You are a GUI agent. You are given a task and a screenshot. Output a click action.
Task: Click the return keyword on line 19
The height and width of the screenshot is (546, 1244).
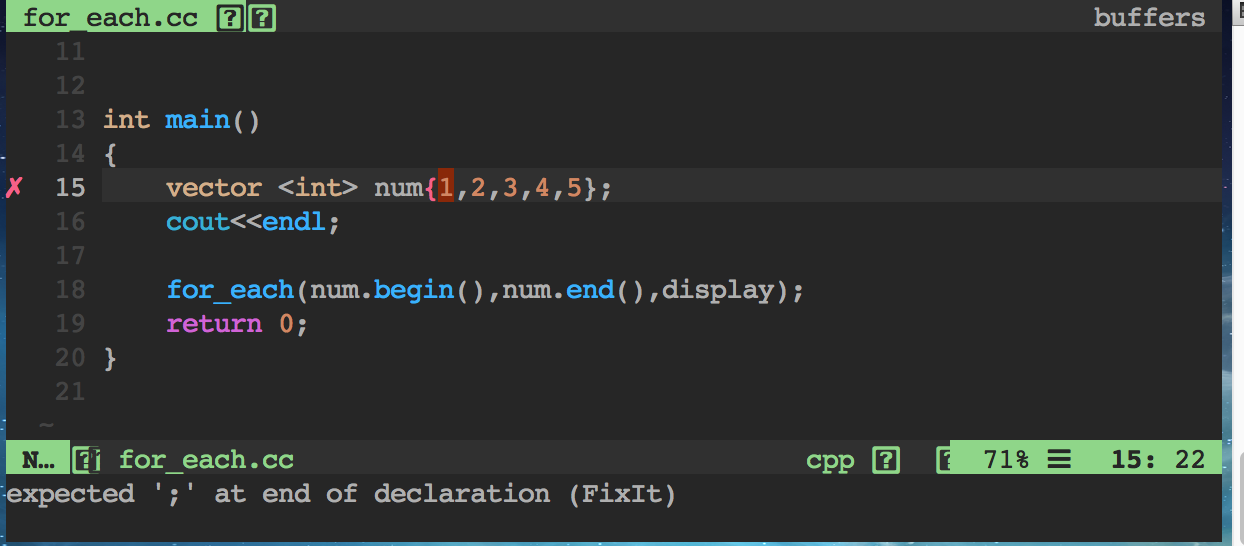pos(214,324)
